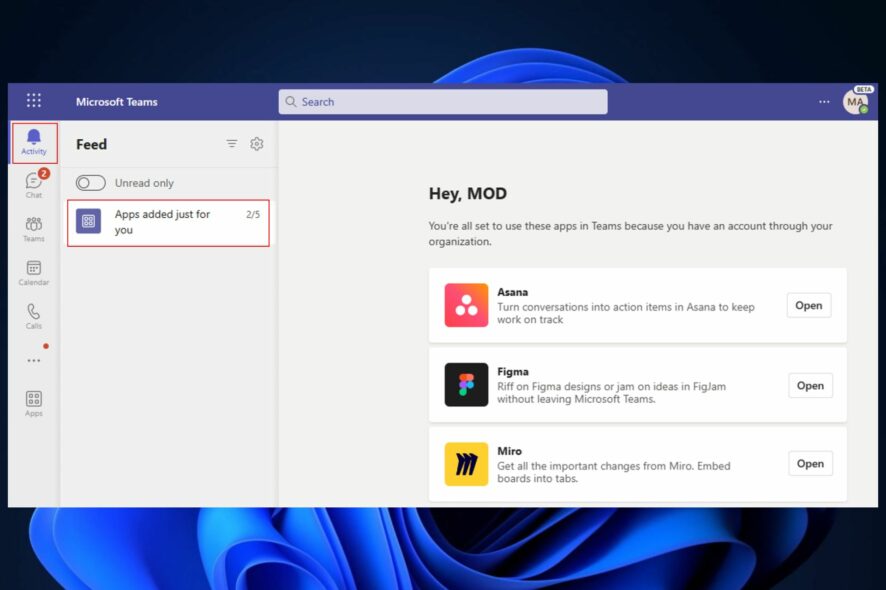Click the Microsoft Teams title
886x590 pixels.
pyautogui.click(x=117, y=102)
